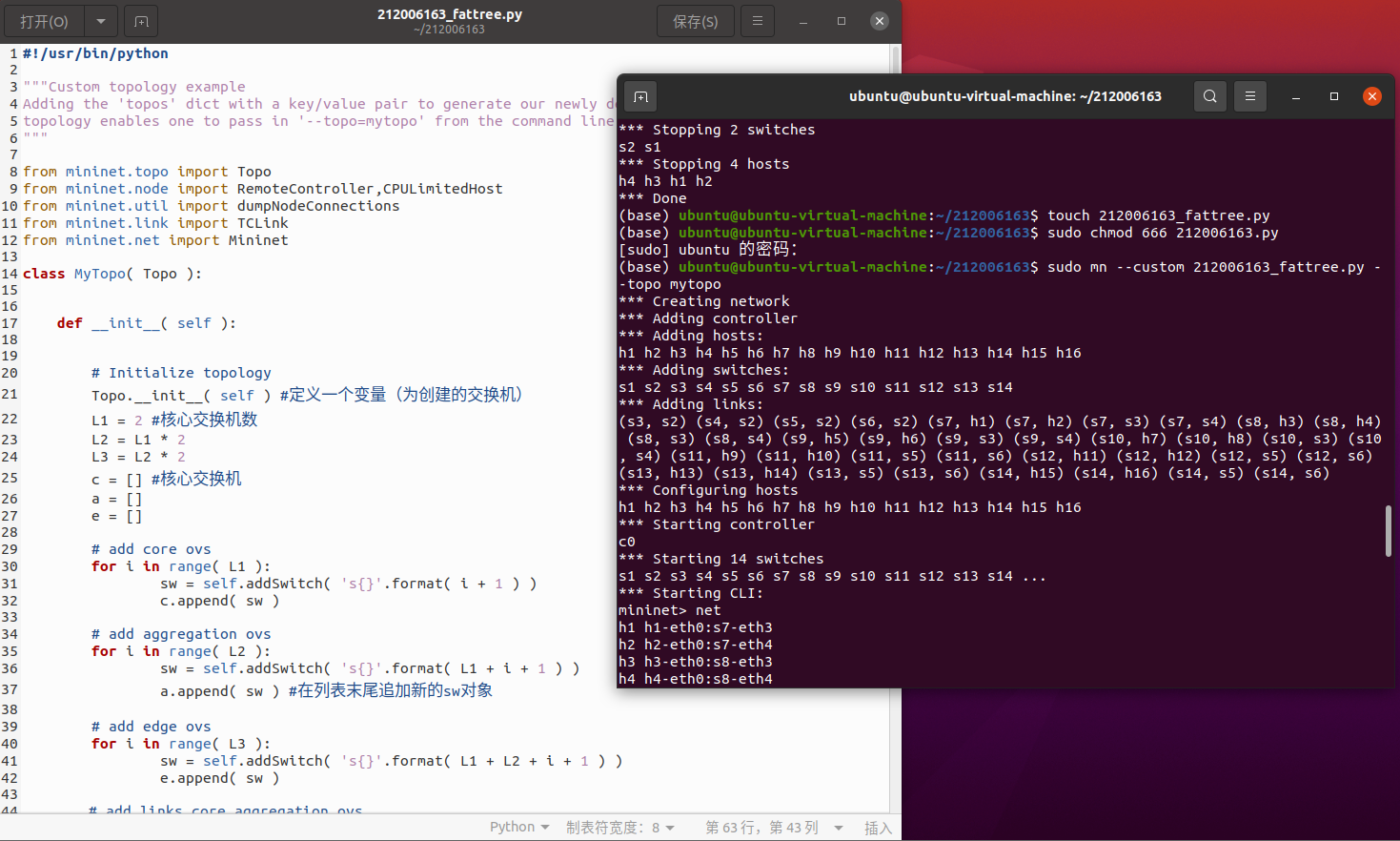Screen dimensions: 1400x841
Task: Click the 'sudo chmod 666 212006163.py' command
Action: pyautogui.click(x=1163, y=233)
